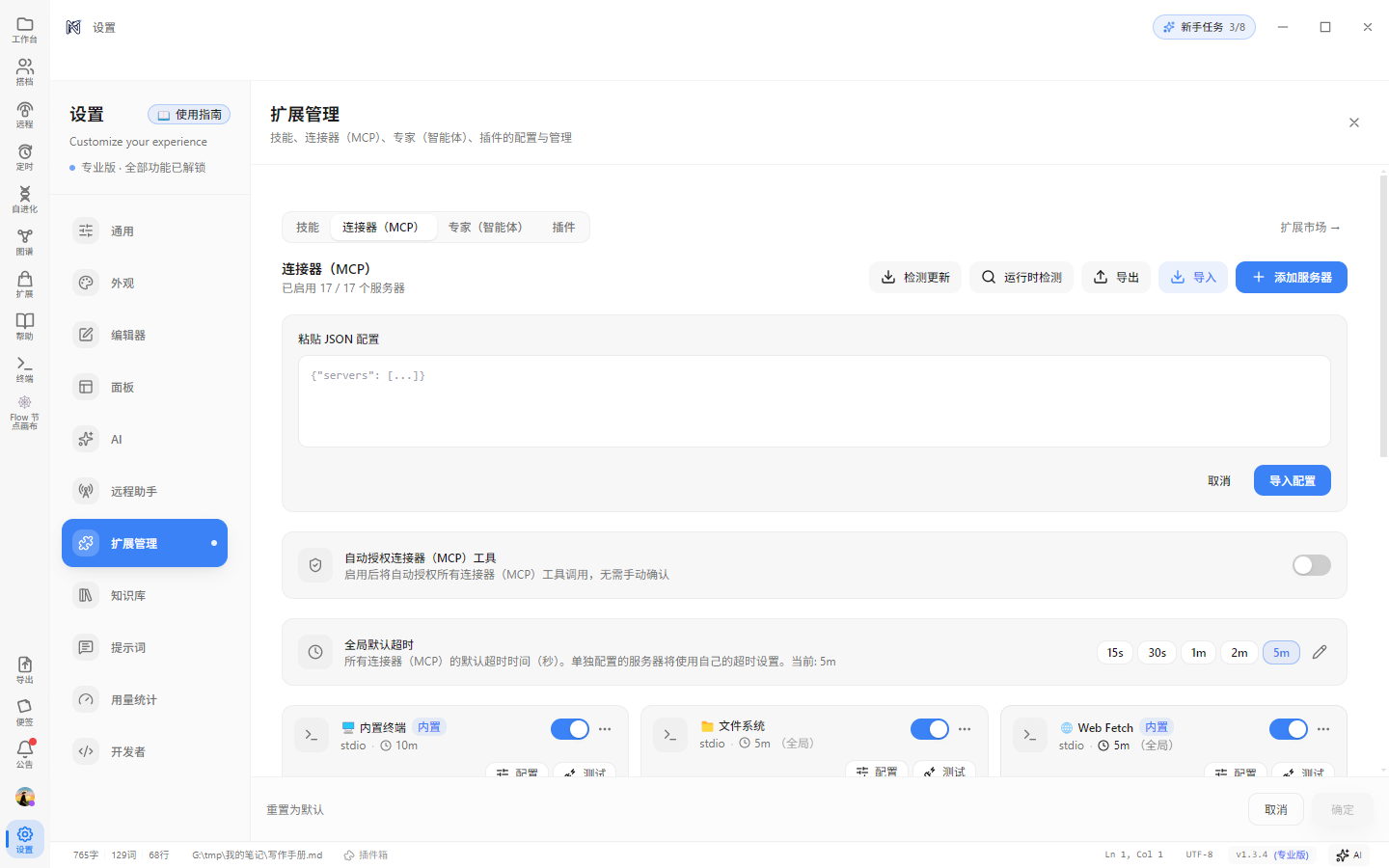Select the 15s timeout option

tap(1115, 653)
